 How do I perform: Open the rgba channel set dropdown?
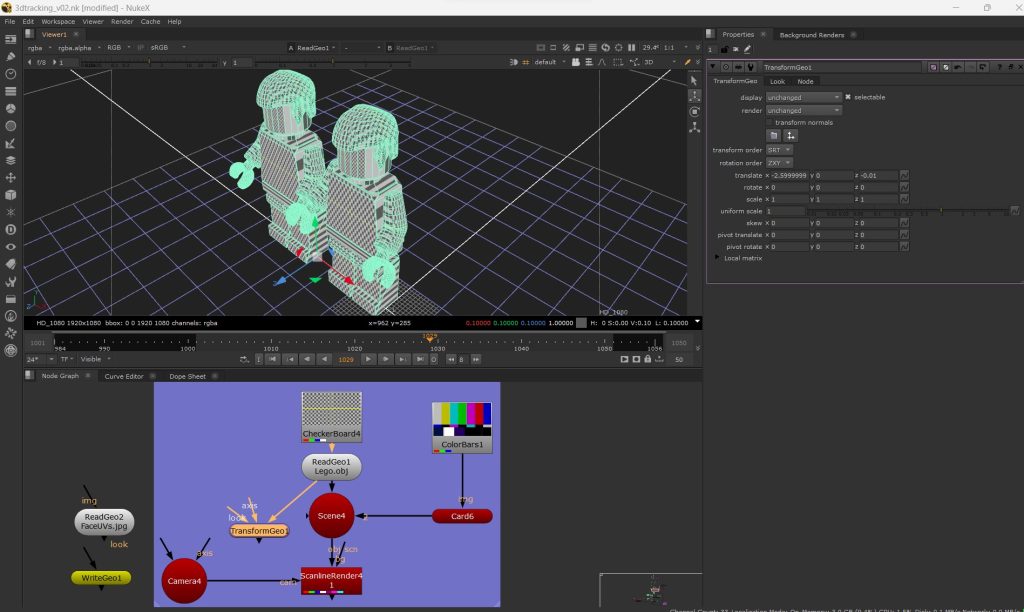40,48
